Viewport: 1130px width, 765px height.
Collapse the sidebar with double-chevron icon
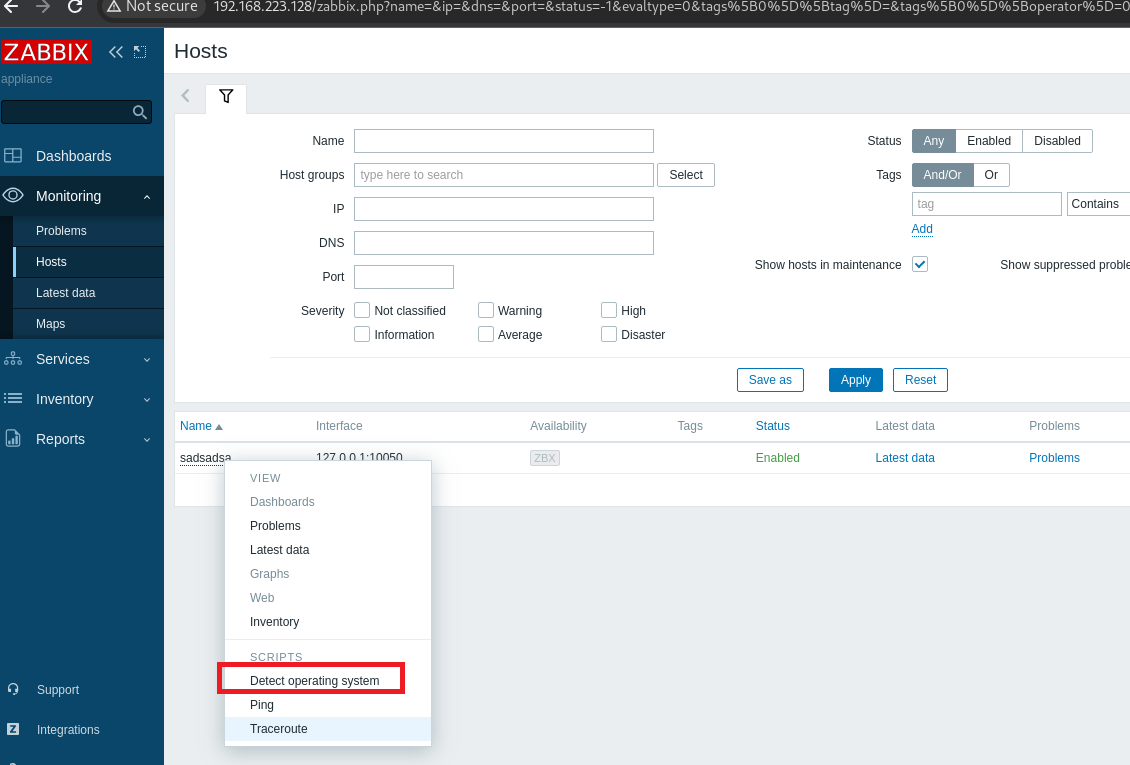pos(116,52)
